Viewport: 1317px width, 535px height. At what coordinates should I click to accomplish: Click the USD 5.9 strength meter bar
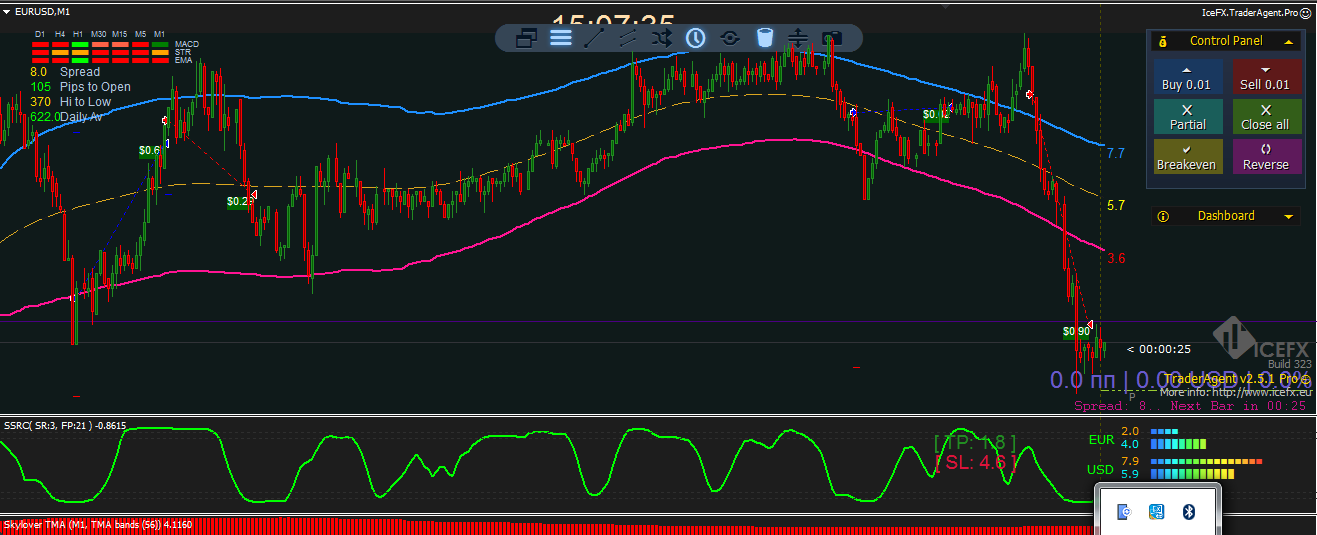(x=1194, y=474)
